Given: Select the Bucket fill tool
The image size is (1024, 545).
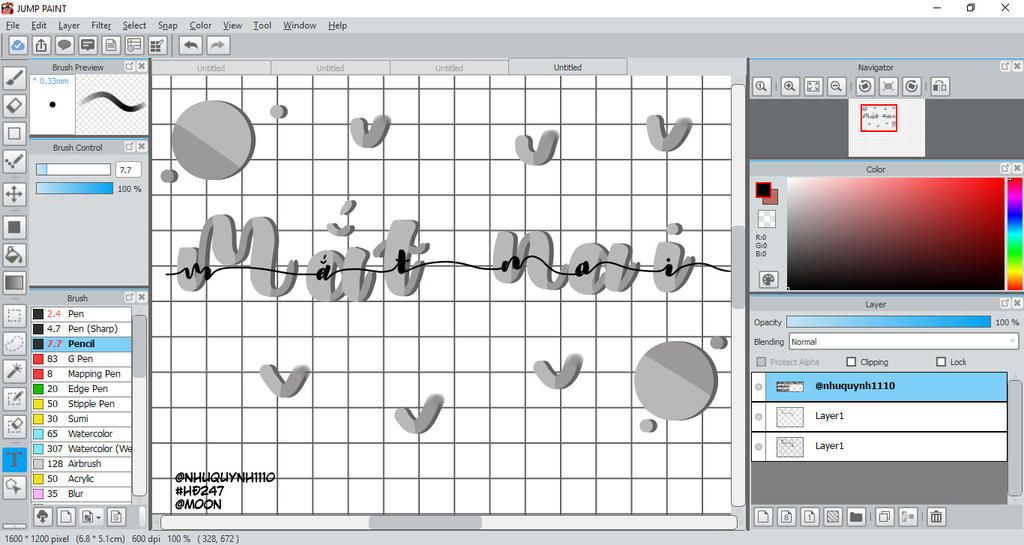Looking at the screenshot, I should click(14, 255).
